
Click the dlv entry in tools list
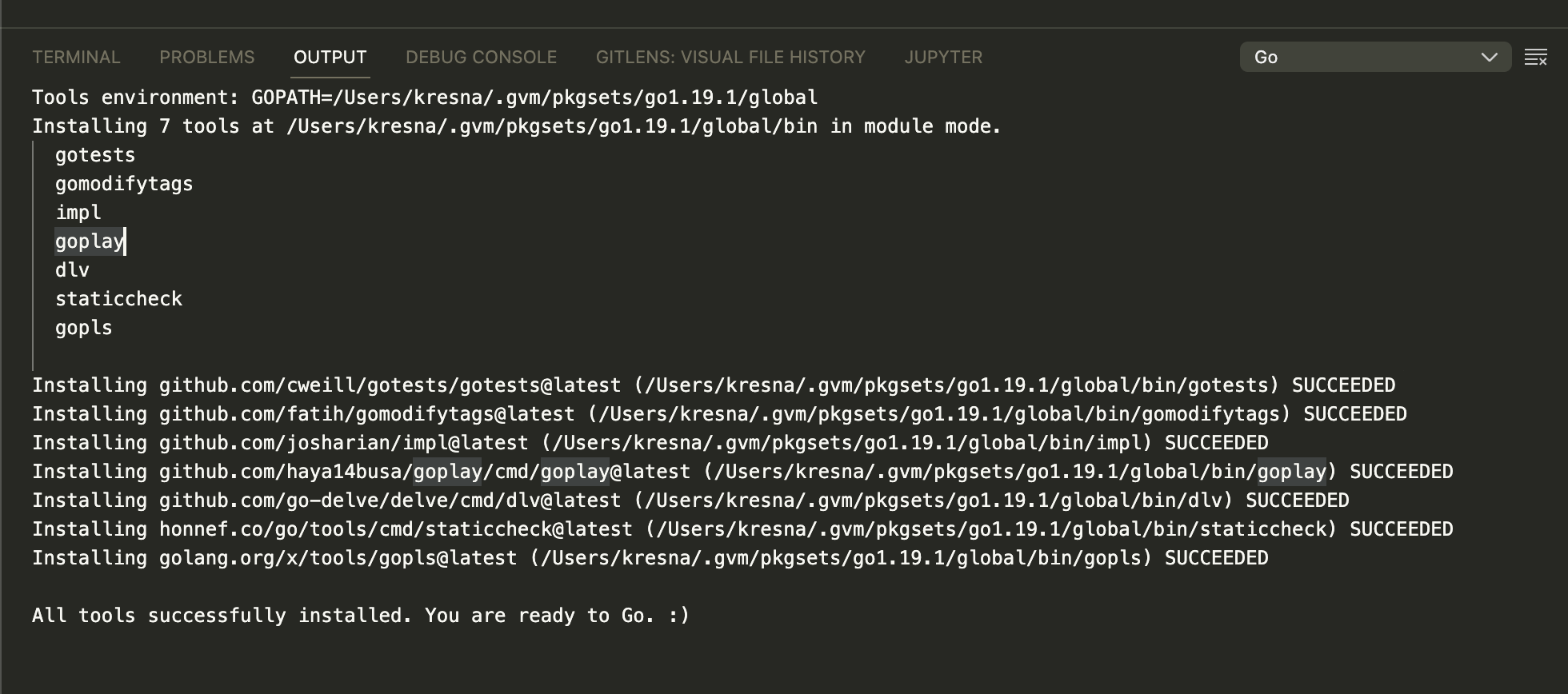point(72,270)
